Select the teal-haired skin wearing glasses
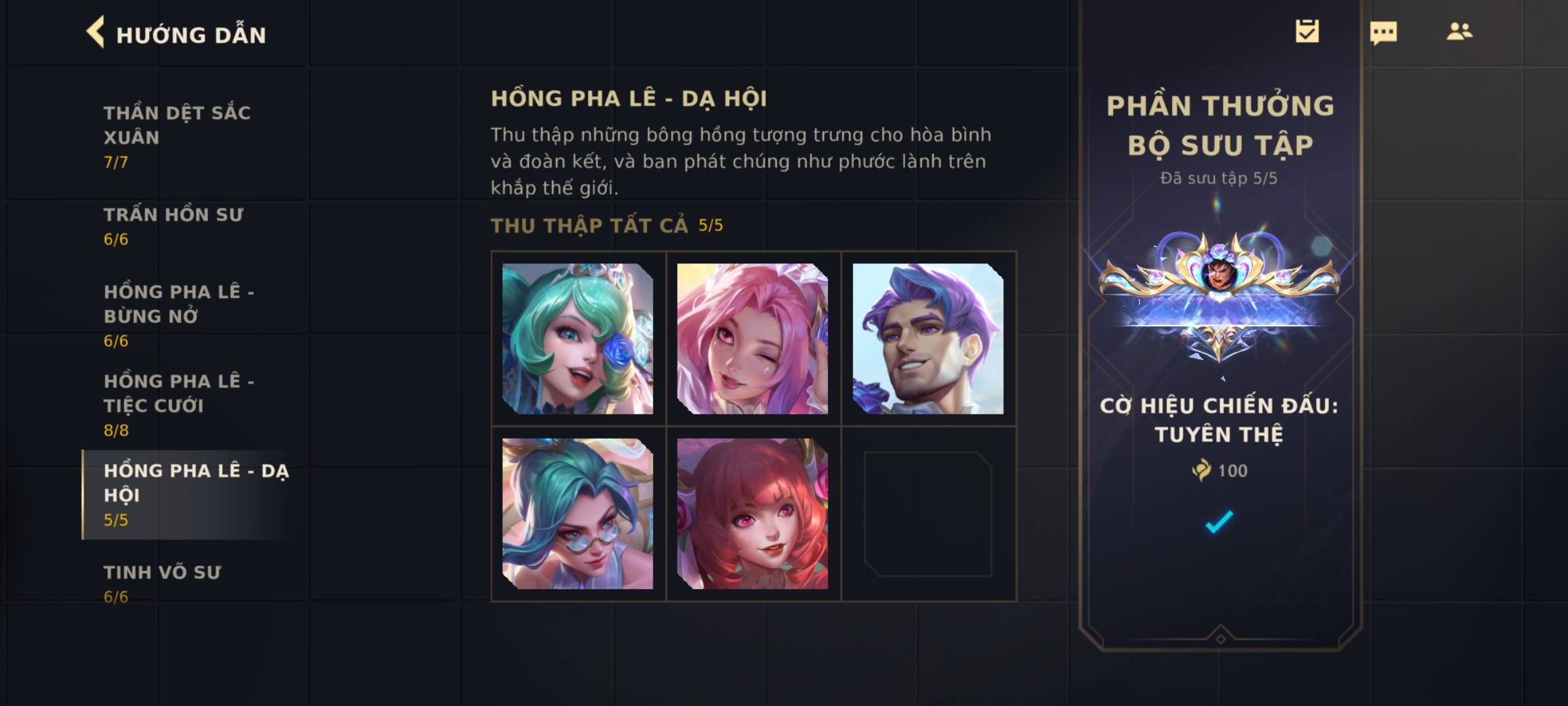The image size is (1568, 706). [578, 514]
